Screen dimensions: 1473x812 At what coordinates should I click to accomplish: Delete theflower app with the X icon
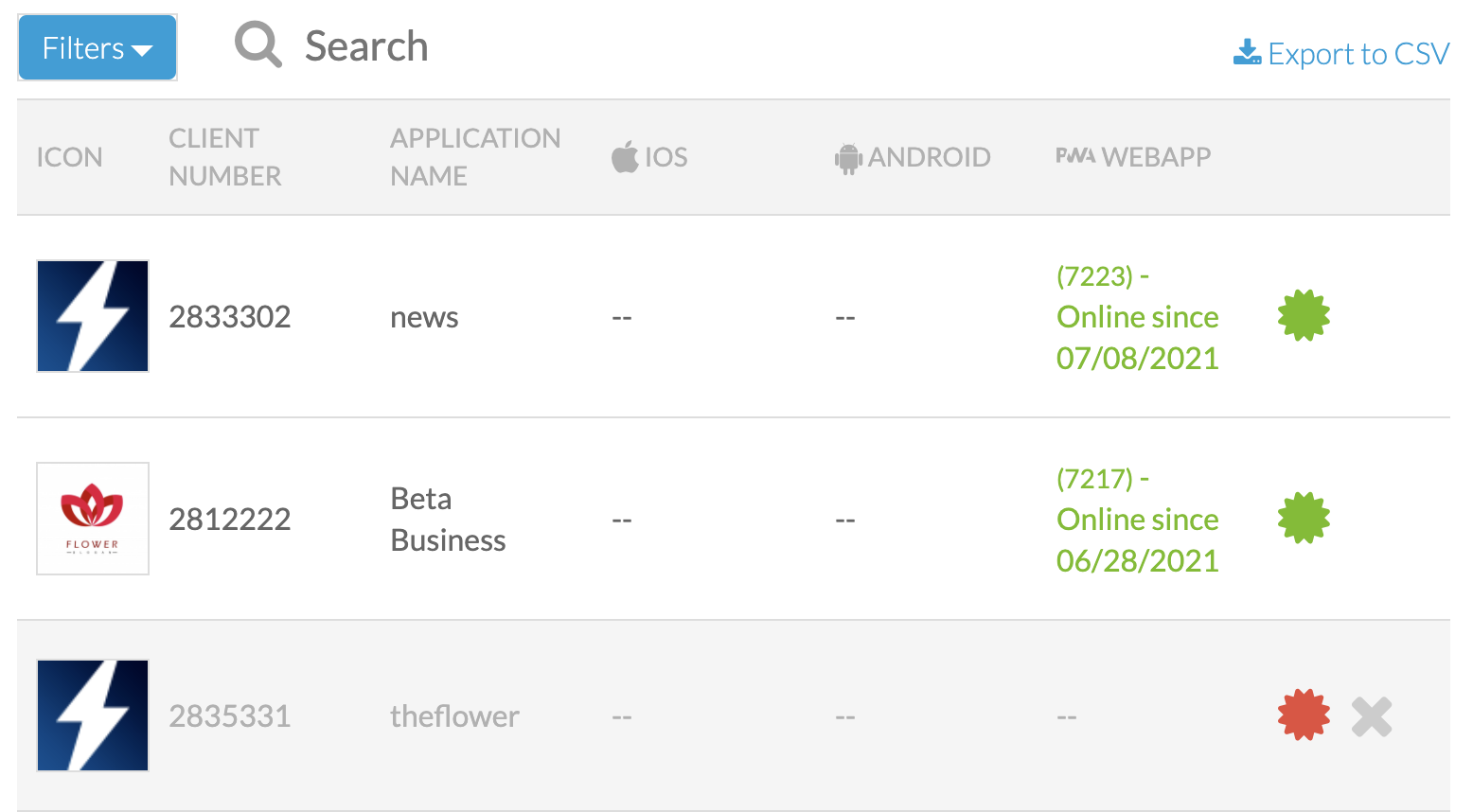click(1372, 716)
